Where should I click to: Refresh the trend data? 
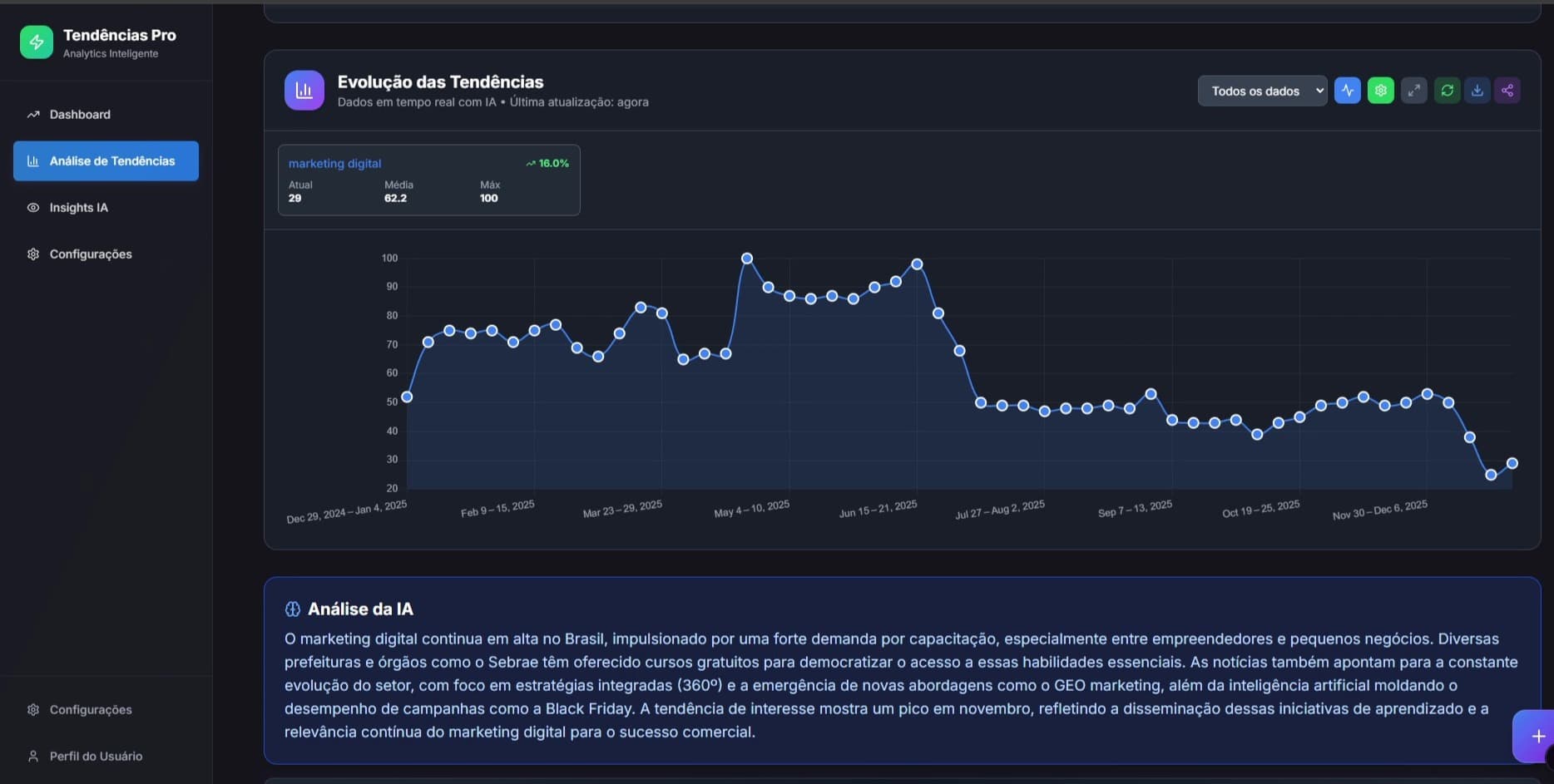tap(1447, 90)
